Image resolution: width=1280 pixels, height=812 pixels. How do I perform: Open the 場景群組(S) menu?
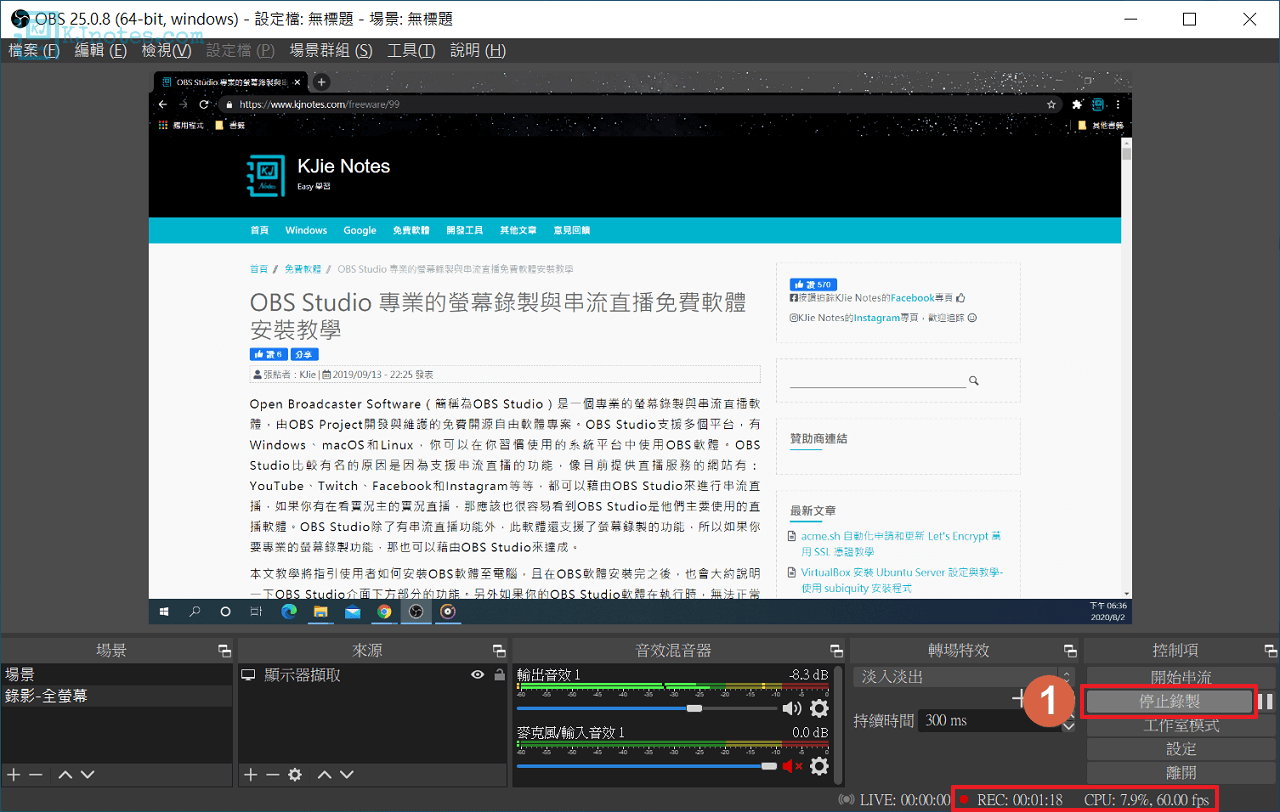tap(330, 50)
